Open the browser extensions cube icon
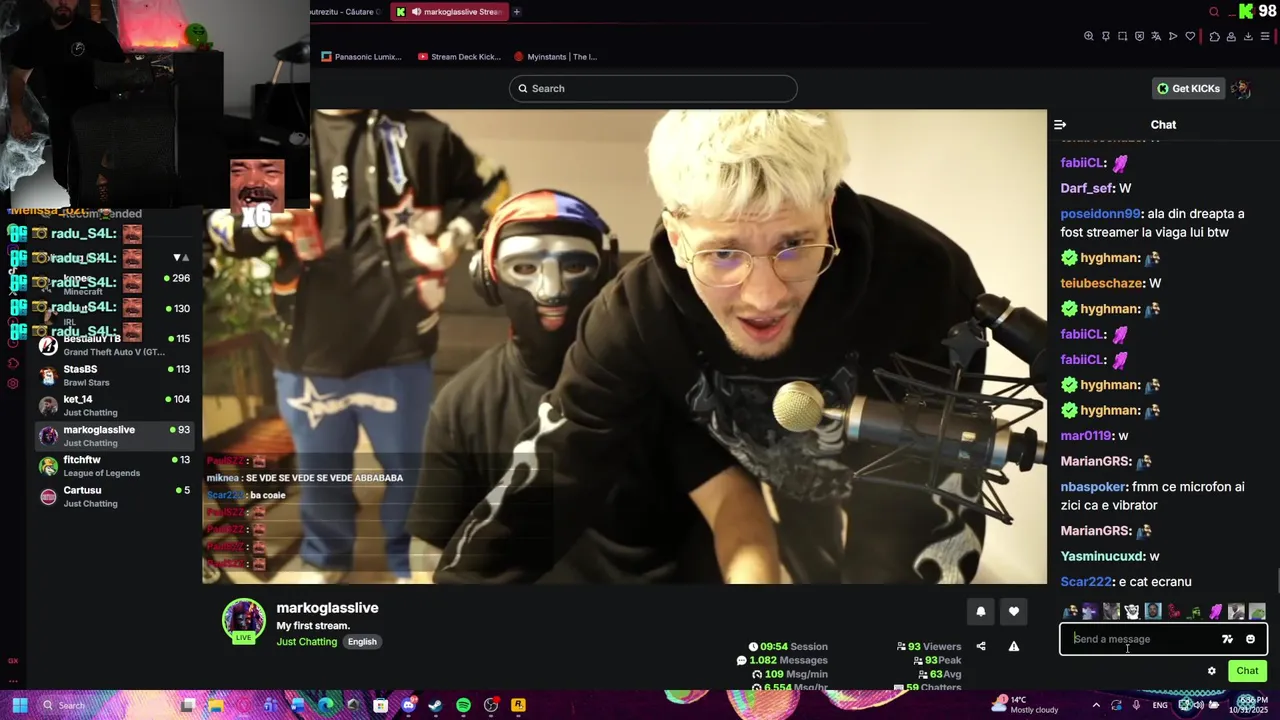The height and width of the screenshot is (720, 1280). 1214,37
